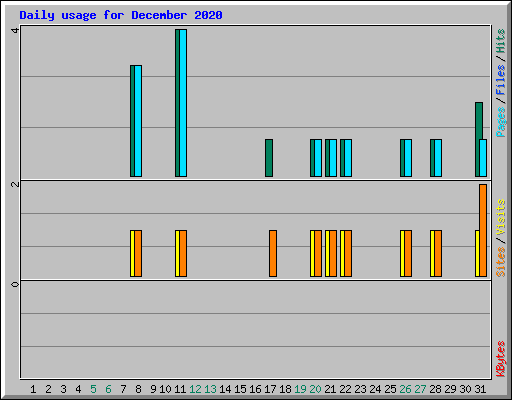The image size is (512, 400).
Task: Select the orange bar on day 28
Action: 438,253
